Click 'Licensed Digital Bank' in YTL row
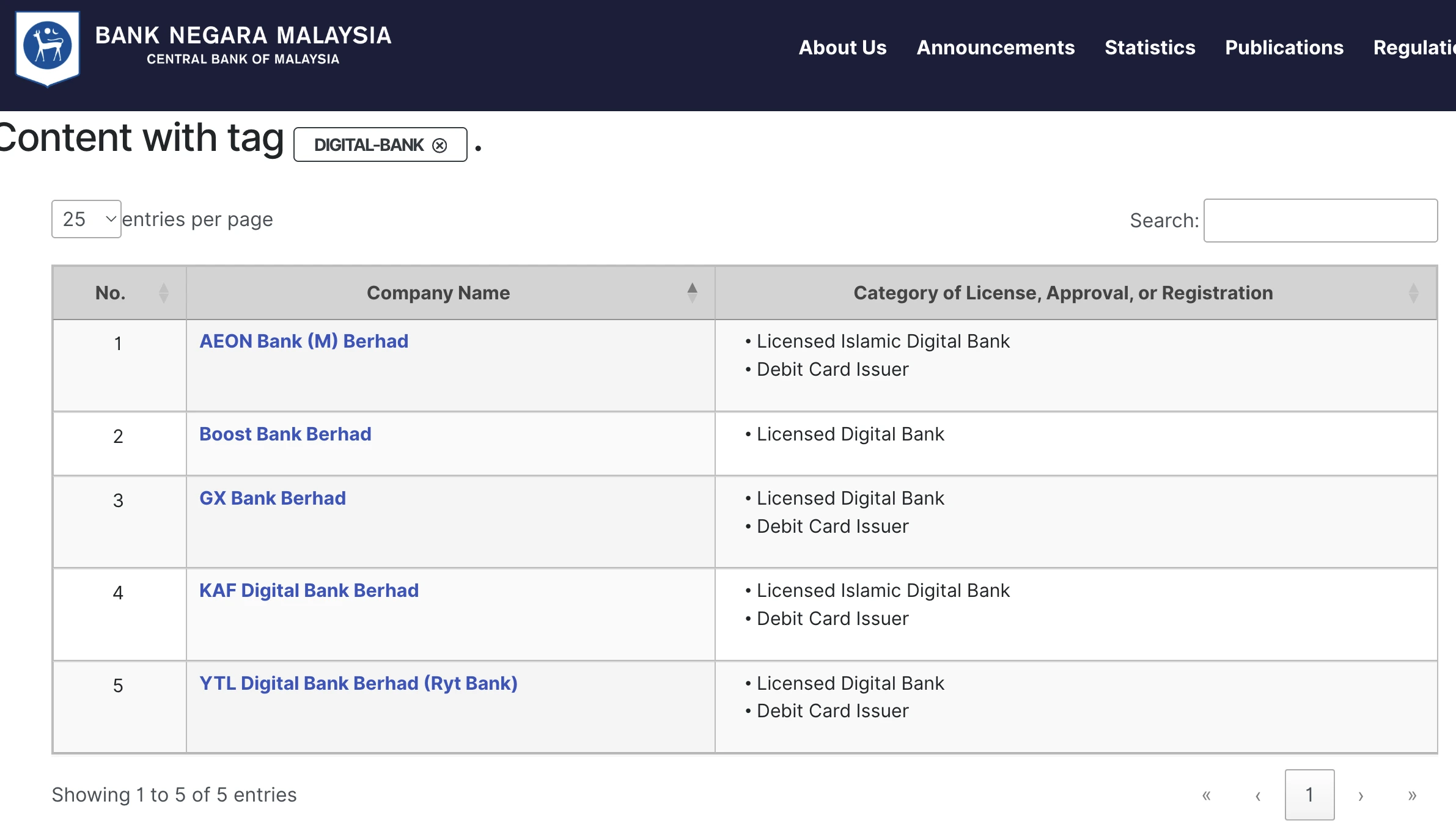 (850, 683)
